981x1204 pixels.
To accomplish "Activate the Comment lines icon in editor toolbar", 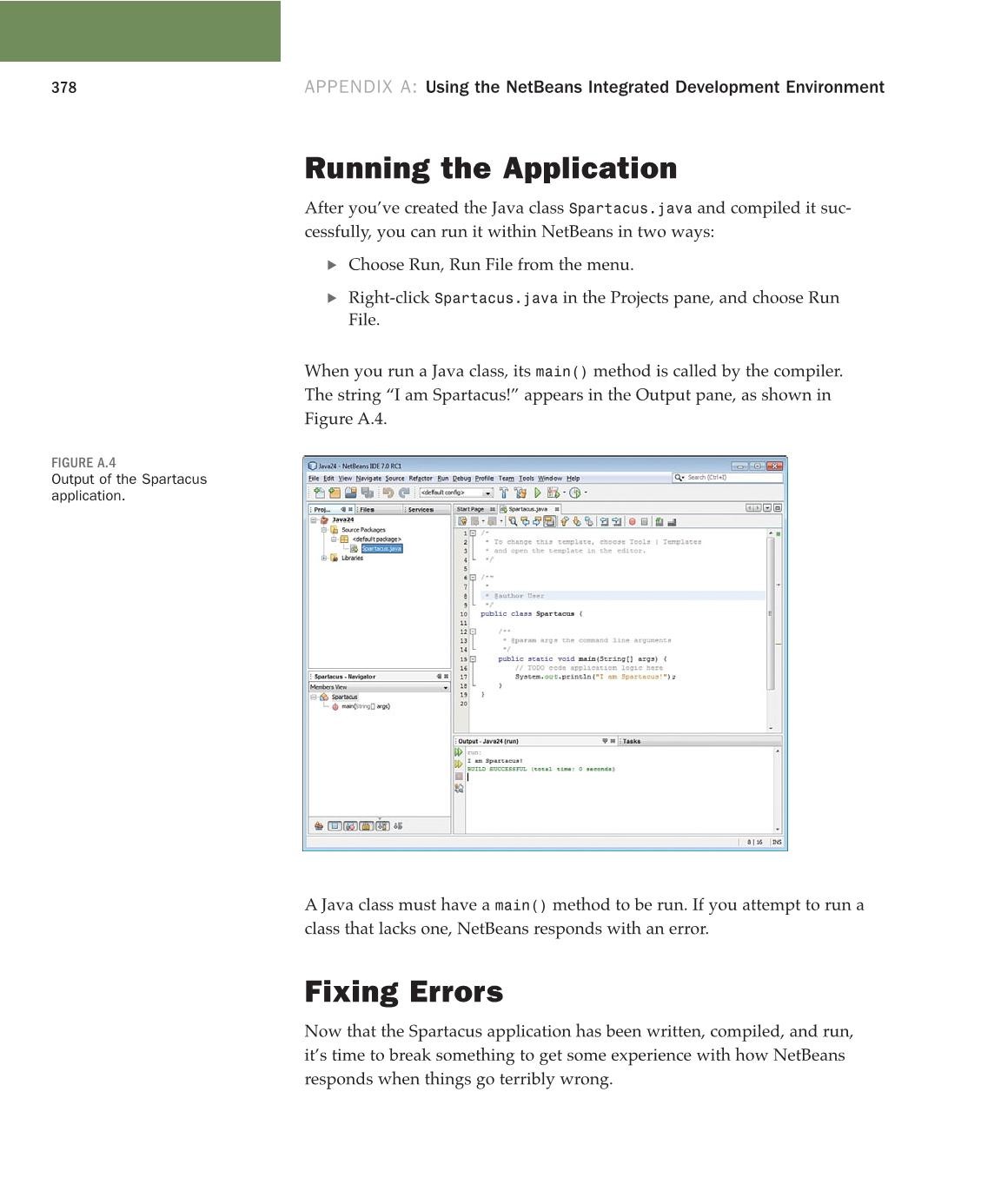I will [659, 521].
